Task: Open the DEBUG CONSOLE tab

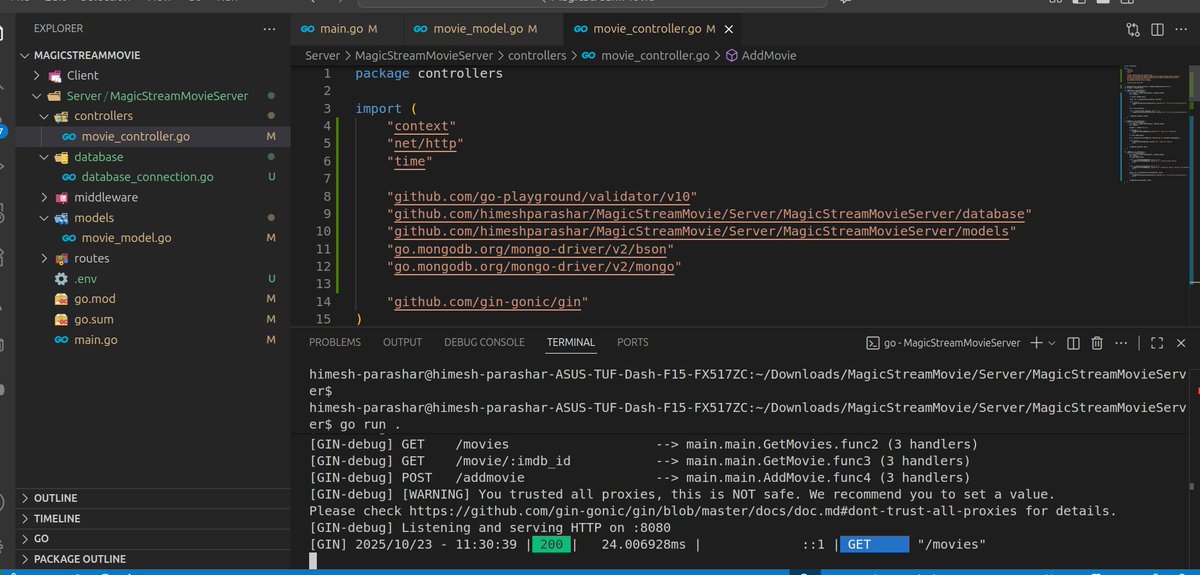Action: 484,342
